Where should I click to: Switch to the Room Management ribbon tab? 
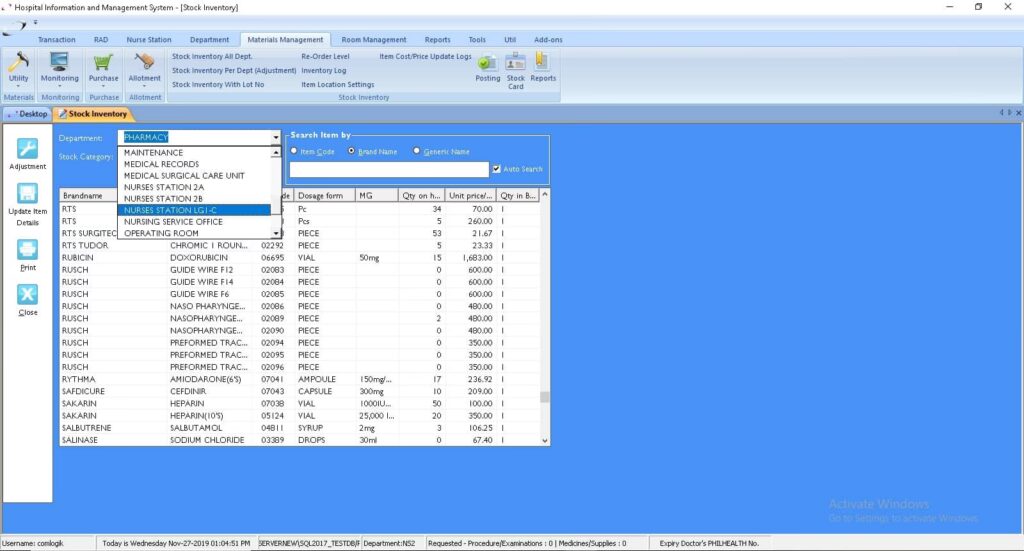[374, 40]
